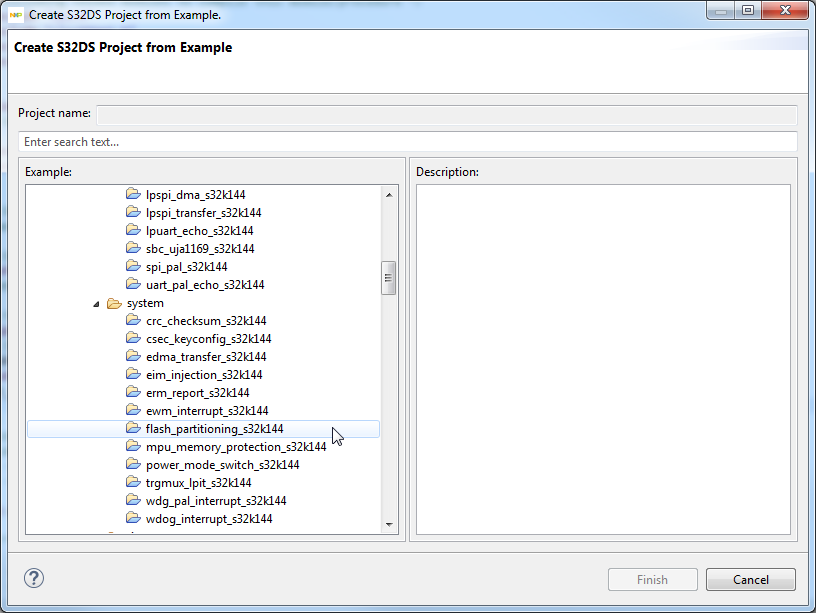Focus the example search text field

tap(407, 142)
